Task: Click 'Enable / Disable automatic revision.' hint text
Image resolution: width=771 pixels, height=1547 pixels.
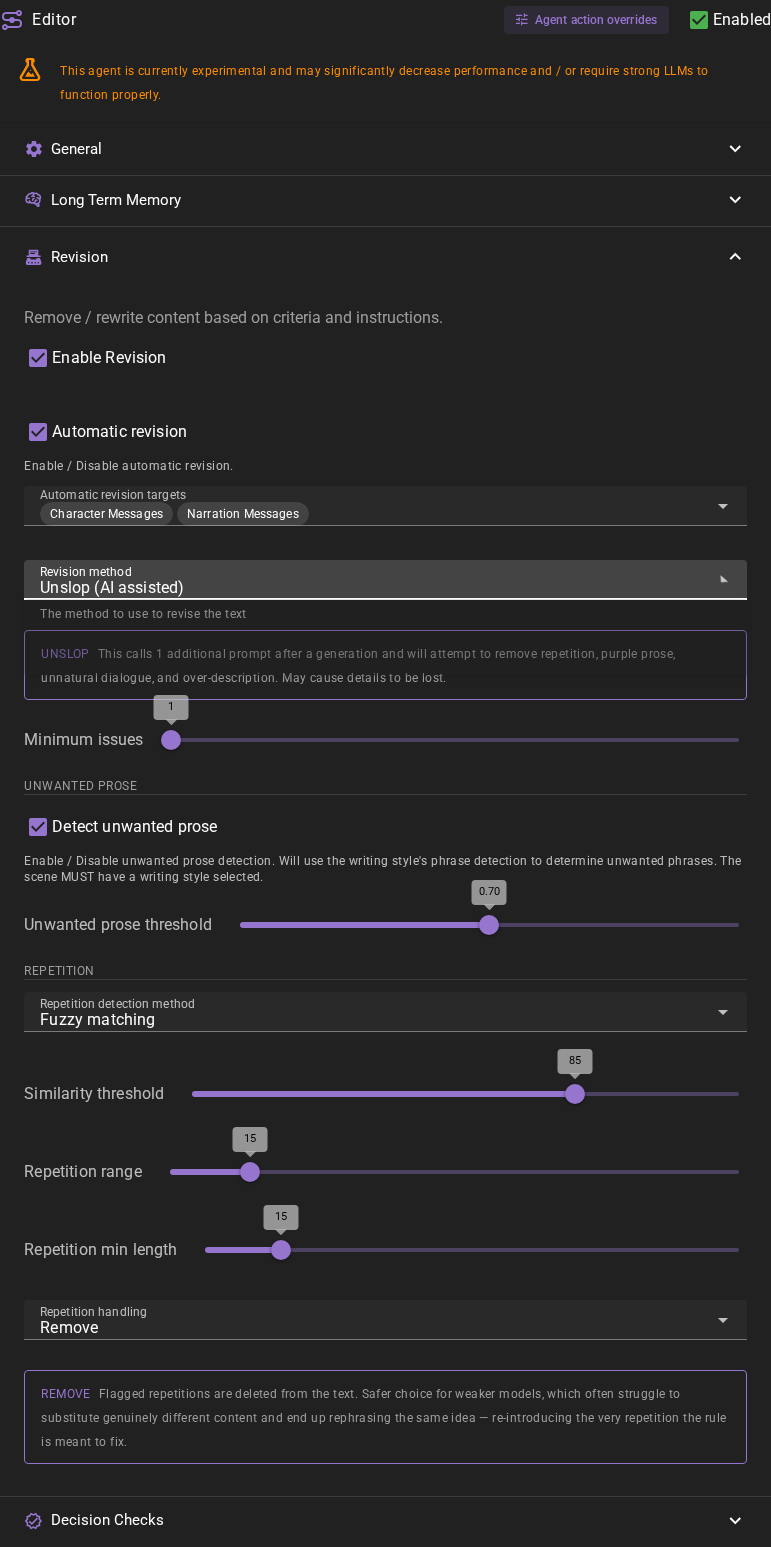Action: coord(128,466)
